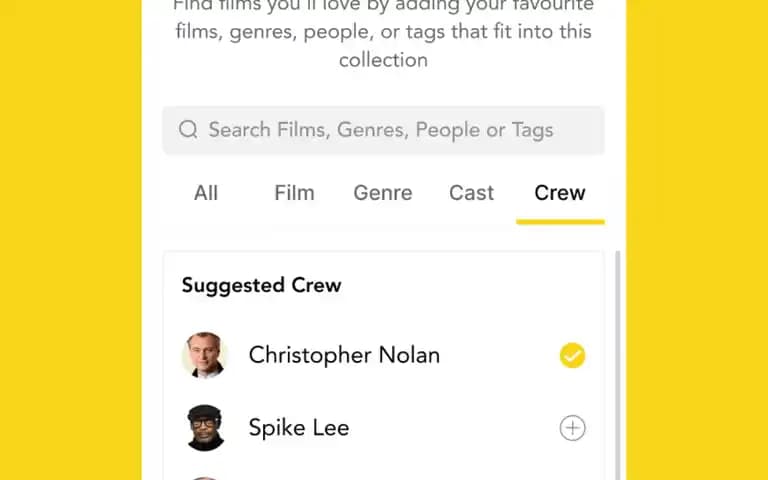
Task: Click the Spike Lee name label
Action: (x=299, y=428)
